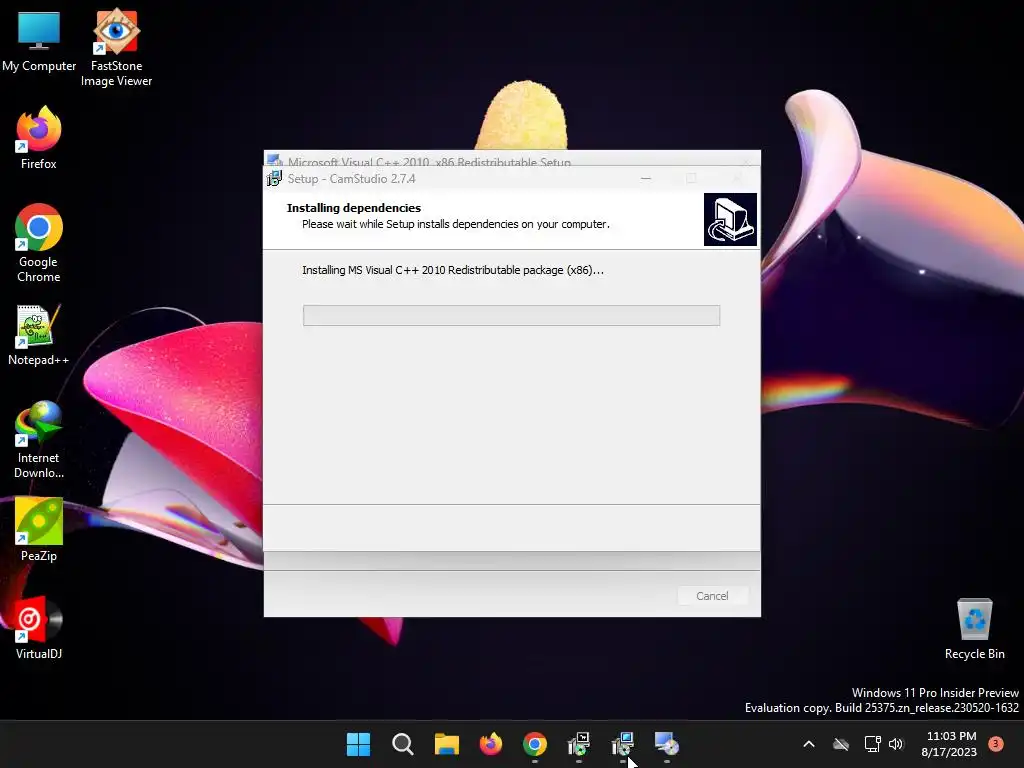The width and height of the screenshot is (1024, 768).
Task: Click the "Installing dependencies" heading
Action: (354, 208)
